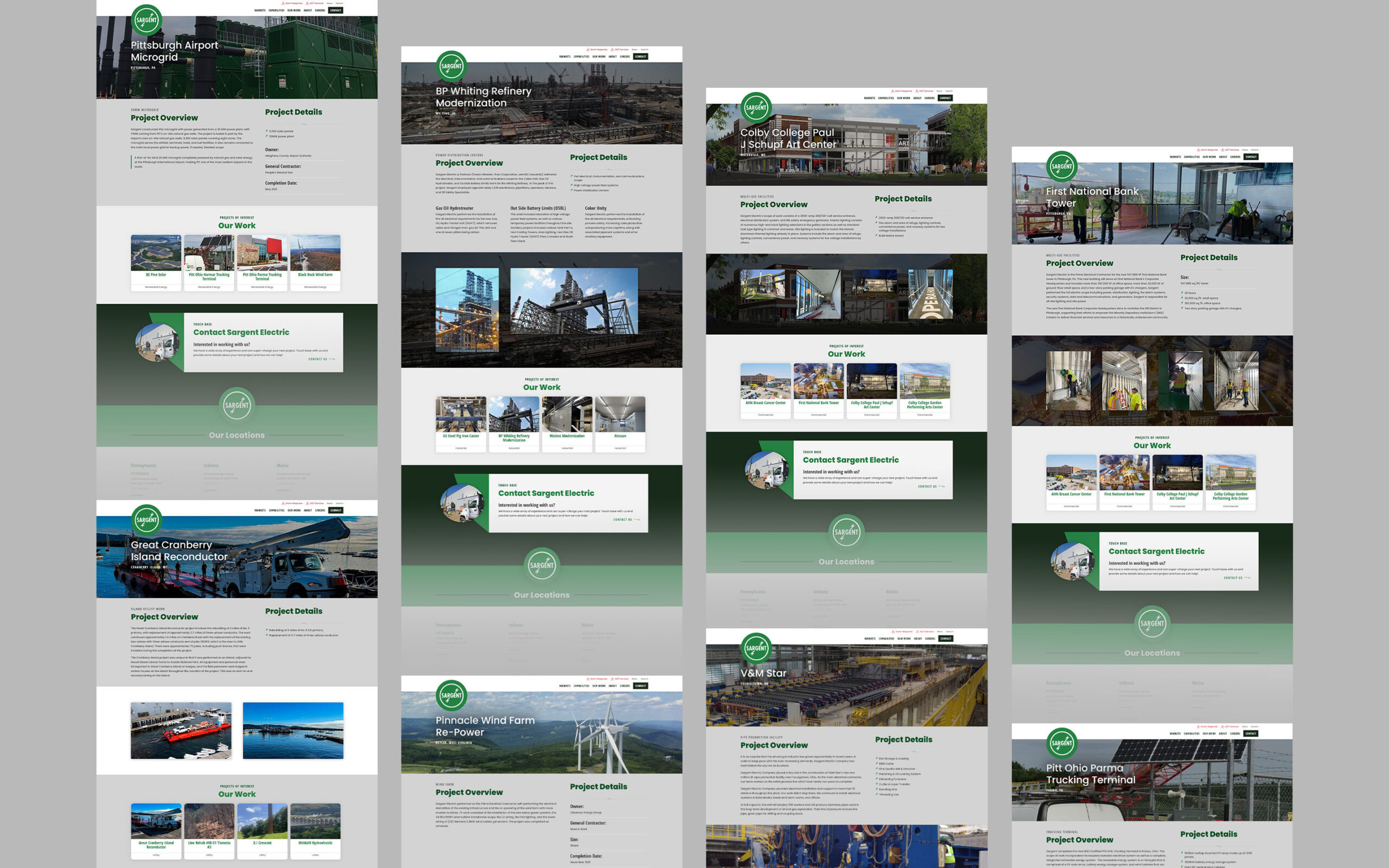1389x868 pixels.
Task: Click Contact Us link in BP Whiting contact card
Action: tap(626, 520)
